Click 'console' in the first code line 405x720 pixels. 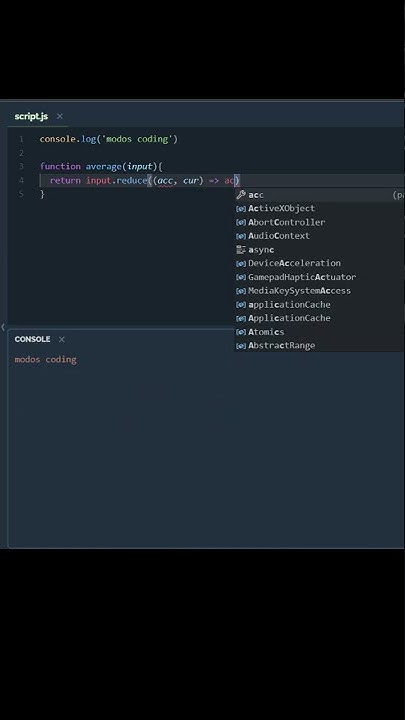pos(58,139)
